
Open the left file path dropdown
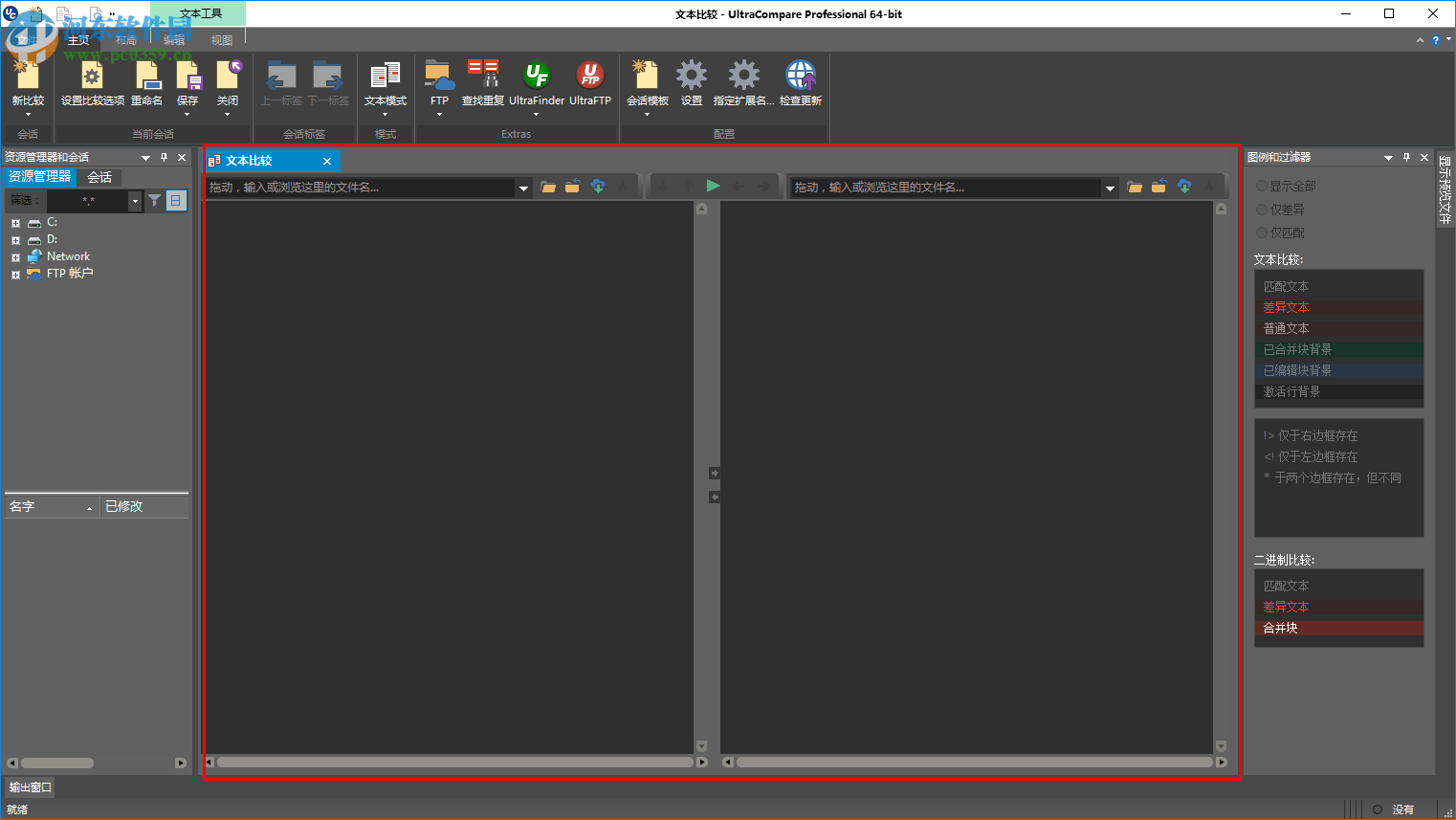coord(523,188)
